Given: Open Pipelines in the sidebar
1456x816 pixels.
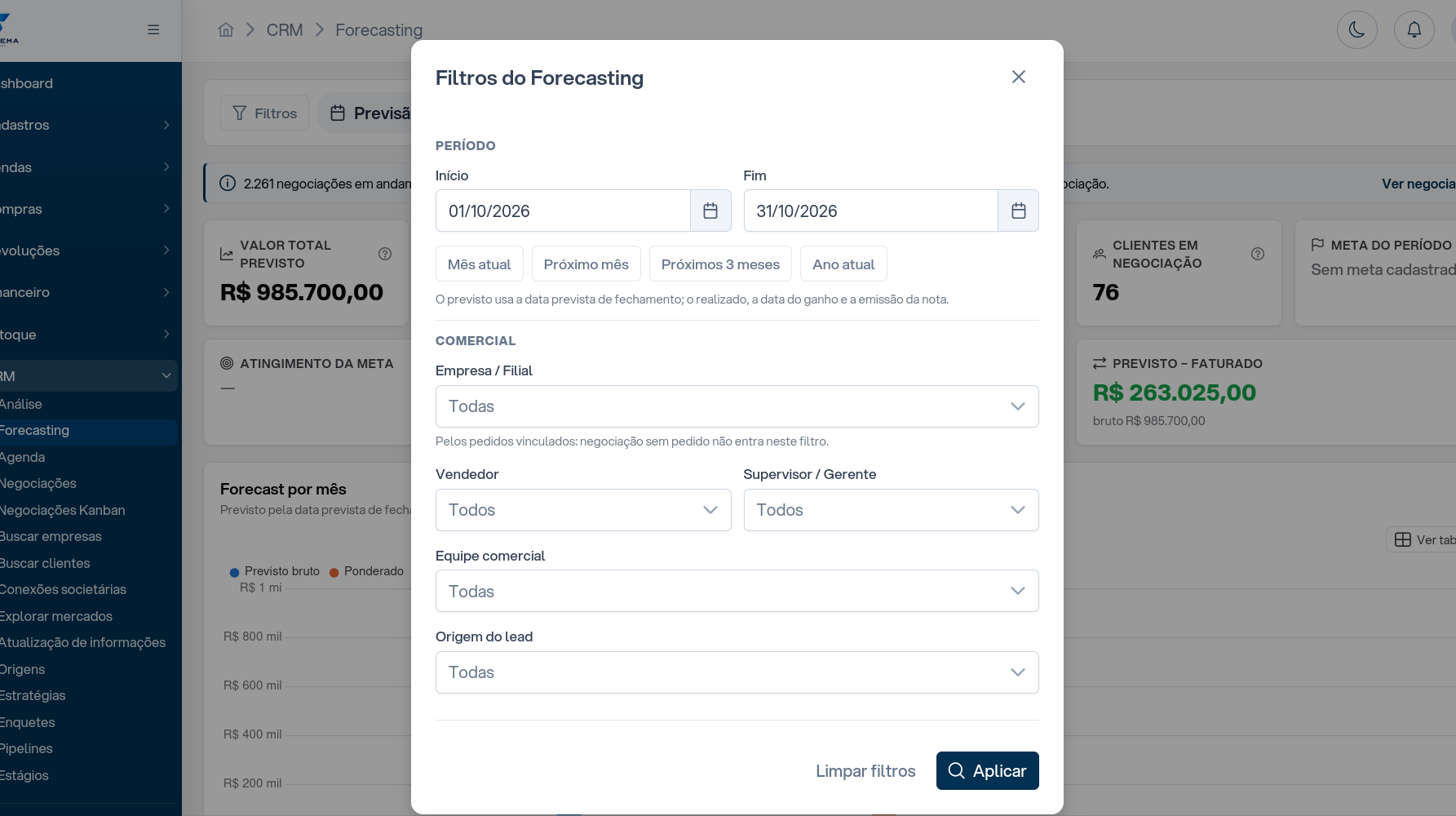Looking at the screenshot, I should click(x=26, y=748).
